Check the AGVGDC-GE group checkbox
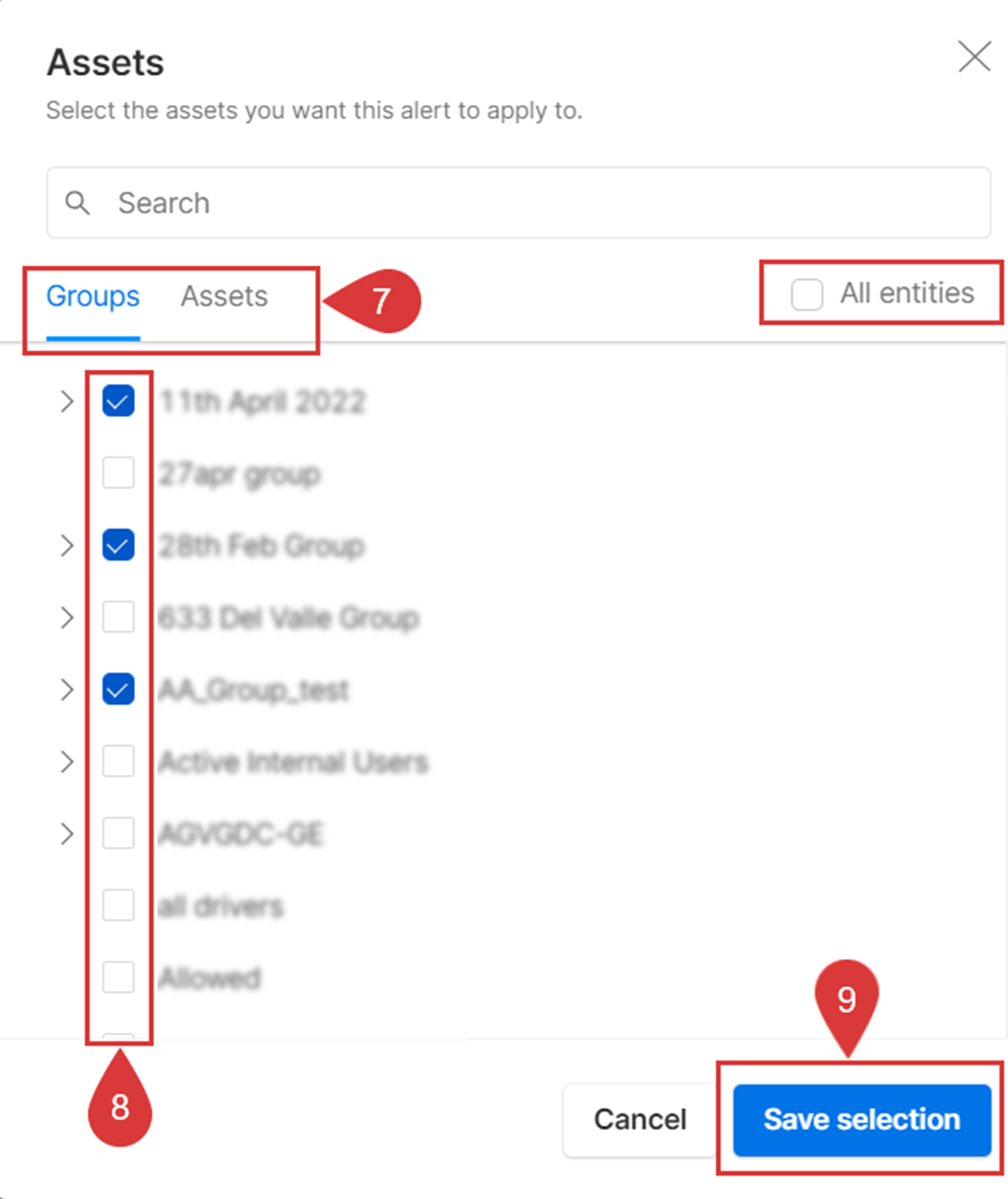Viewport: 1008px width, 1199px height. [x=118, y=833]
